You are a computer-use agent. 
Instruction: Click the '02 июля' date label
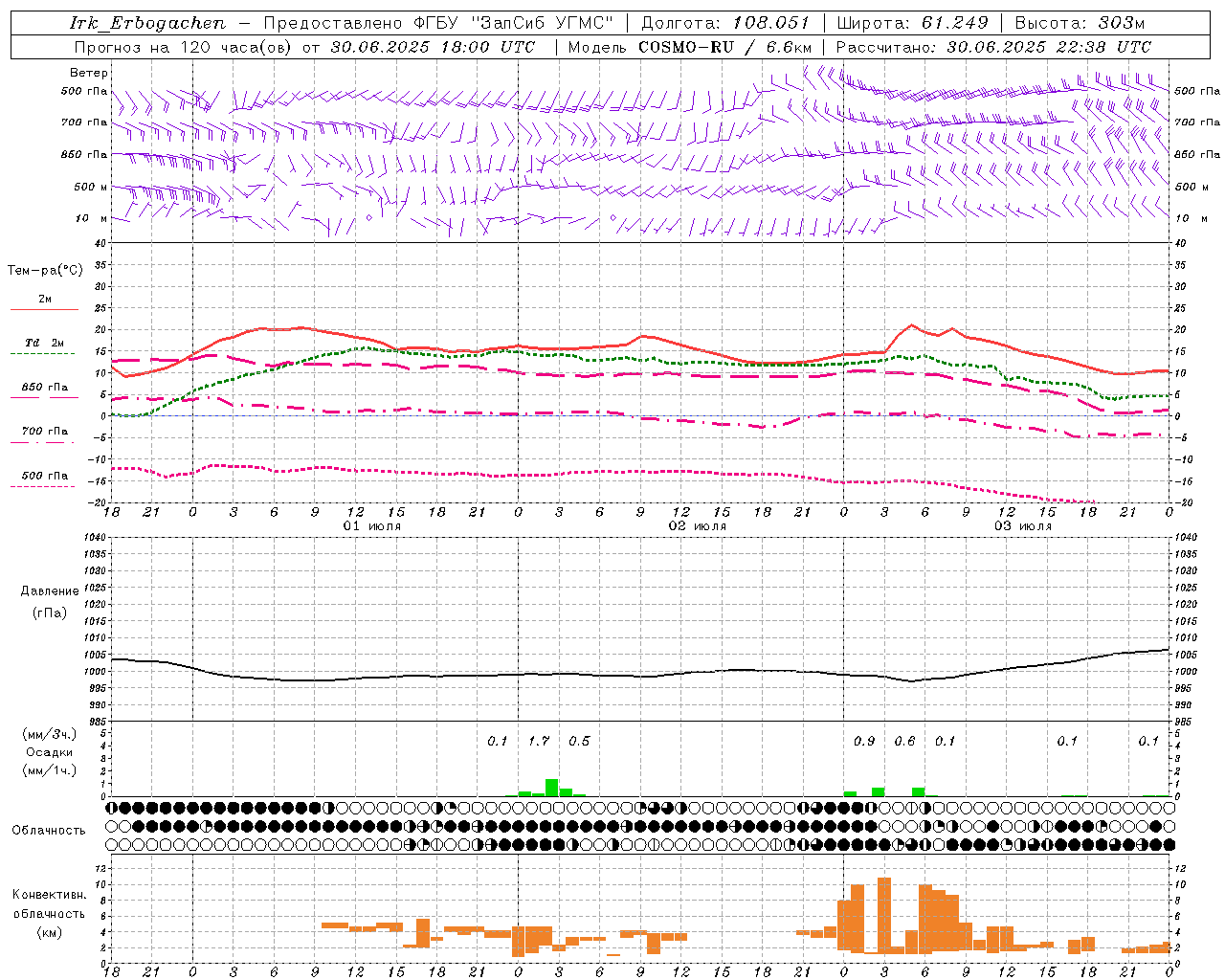point(698,526)
